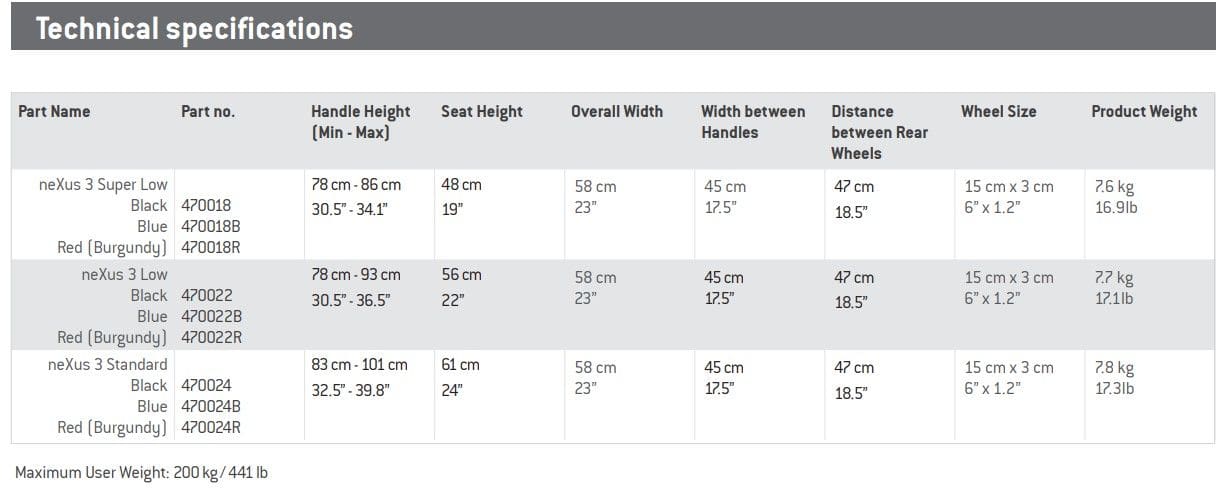Select the neXus 3 Standard row name

tap(108, 365)
